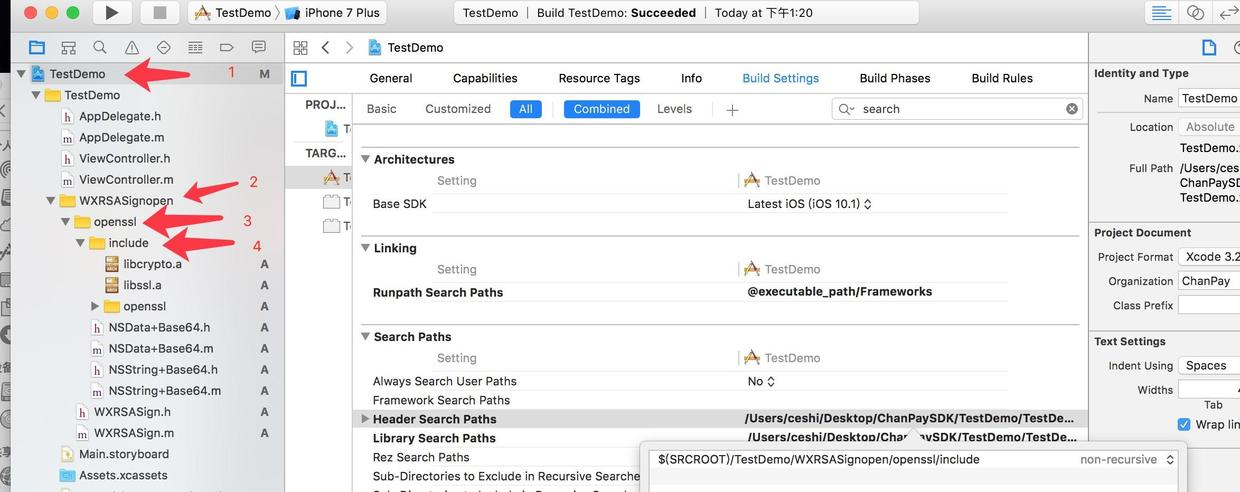Clear the build settings search field
Viewport: 1240px width, 492px height.
1072,109
